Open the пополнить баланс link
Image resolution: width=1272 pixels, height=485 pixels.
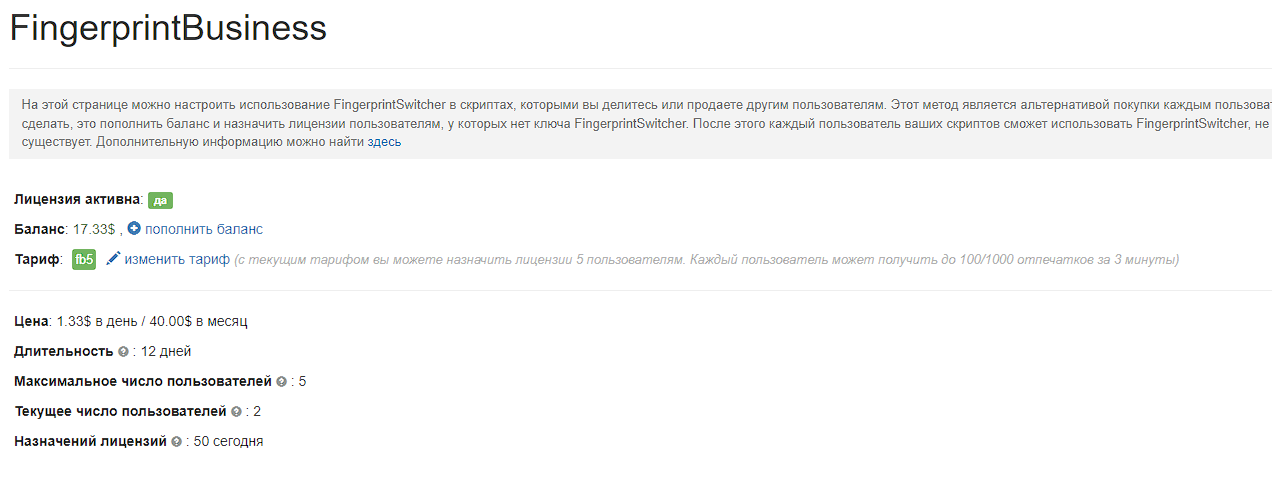(204, 229)
